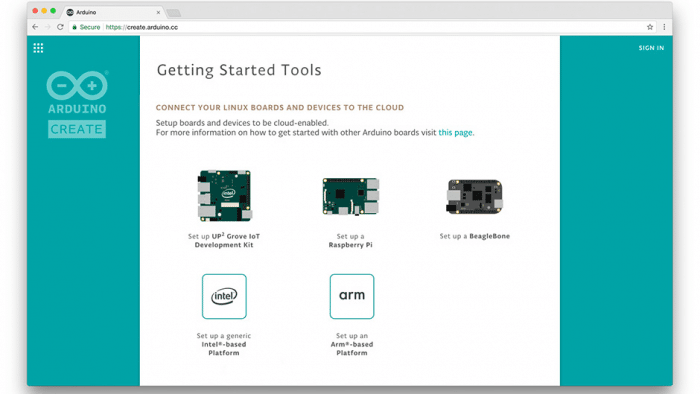Focus the create.arduino.cc address bar
The image size is (700, 394).
tap(361, 27)
